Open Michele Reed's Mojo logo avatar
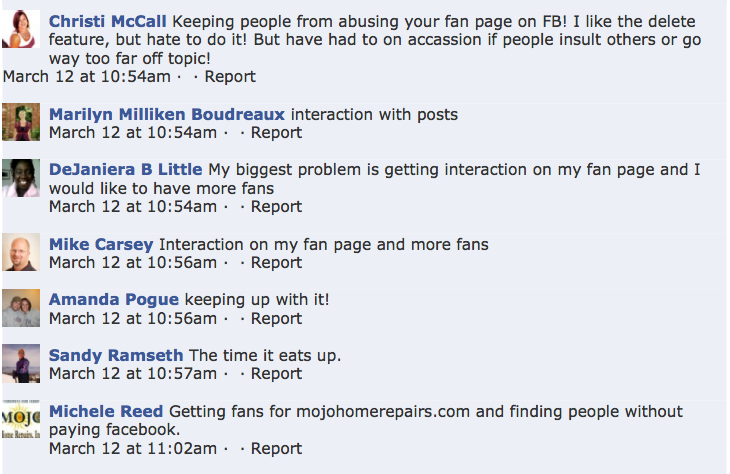 tap(21, 419)
